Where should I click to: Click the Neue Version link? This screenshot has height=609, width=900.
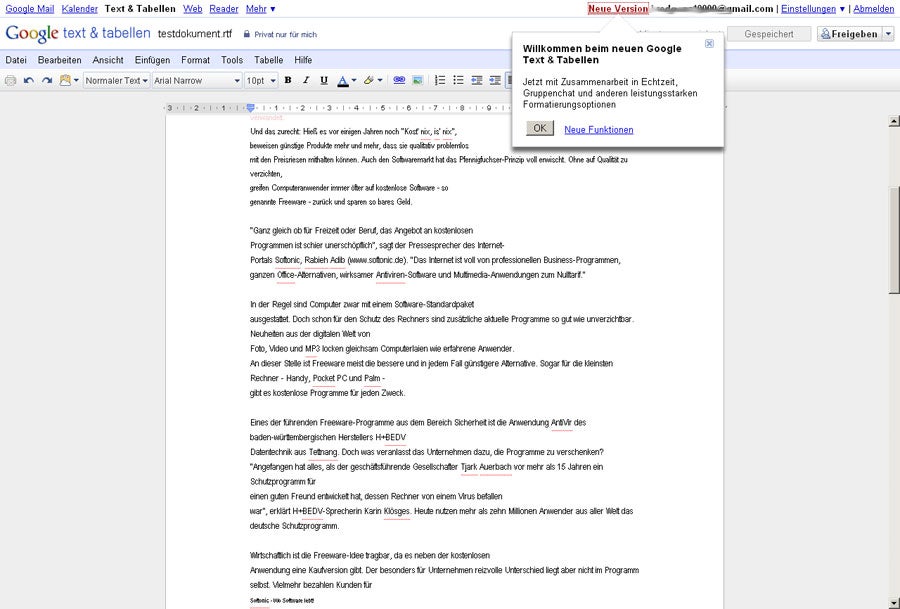[x=618, y=9]
